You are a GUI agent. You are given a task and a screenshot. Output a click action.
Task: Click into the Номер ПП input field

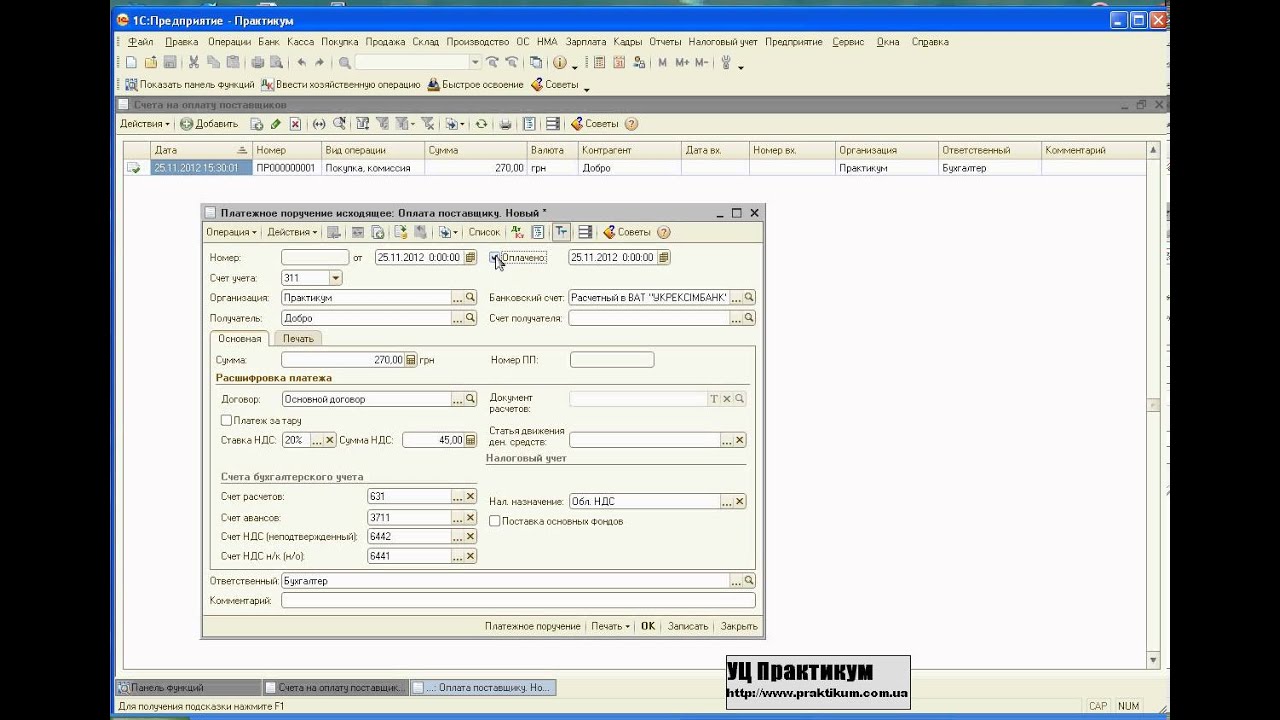(x=612, y=360)
